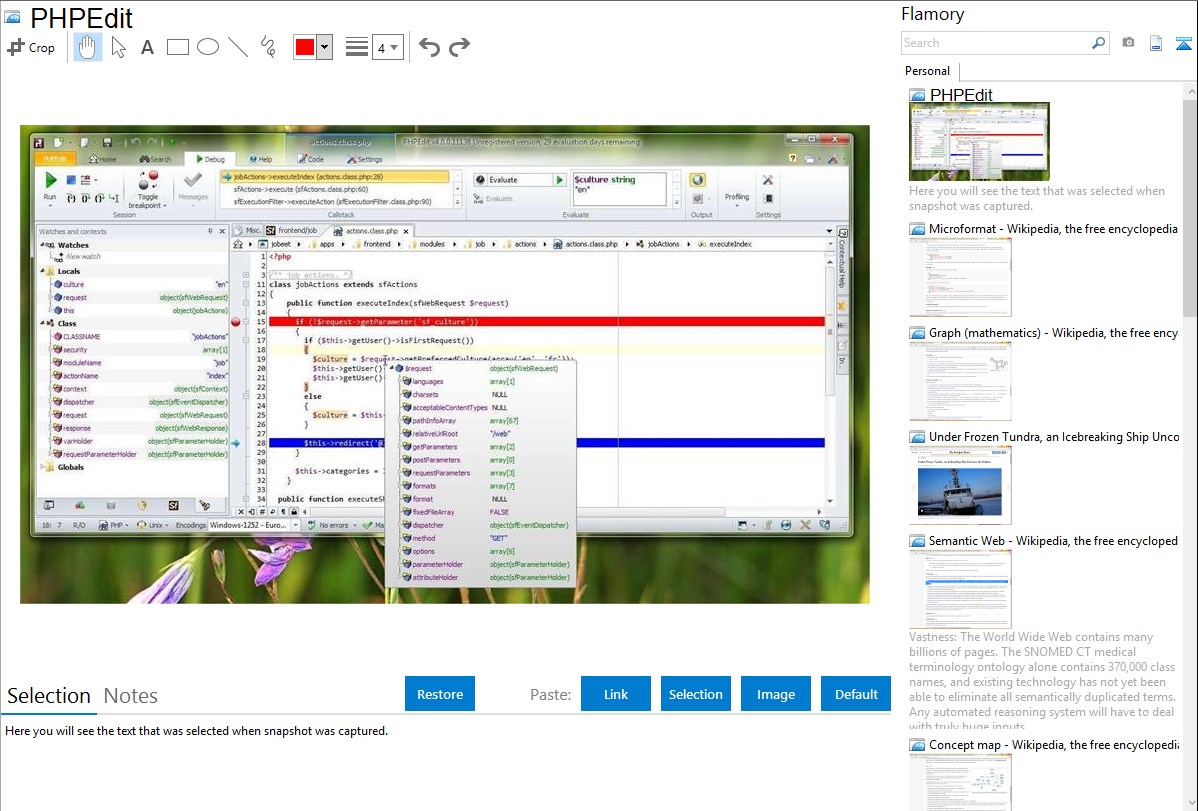Click the snapshot list scrollbar up arrow

click(1191, 91)
